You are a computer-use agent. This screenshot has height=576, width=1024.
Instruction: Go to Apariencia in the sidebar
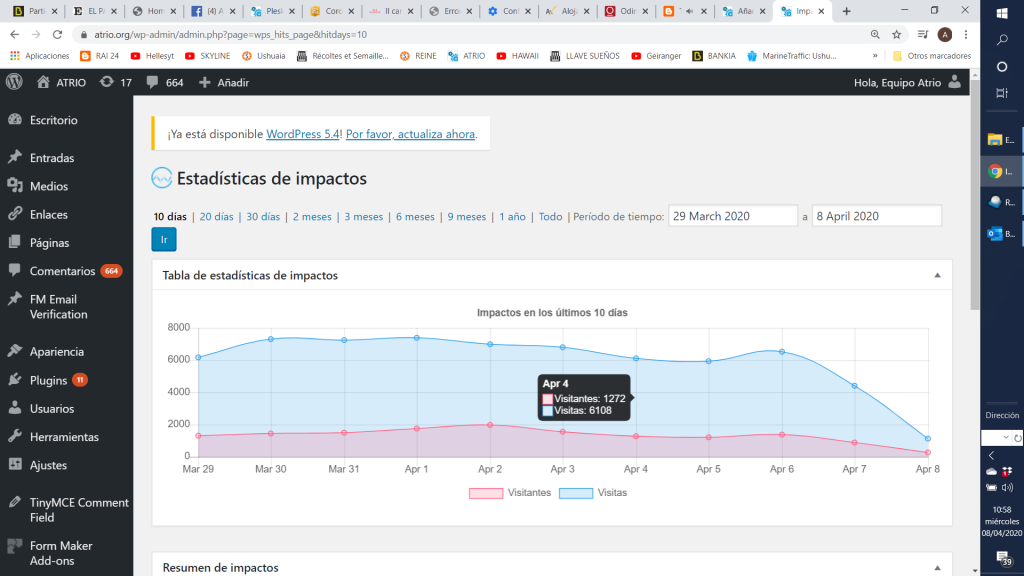(x=56, y=352)
